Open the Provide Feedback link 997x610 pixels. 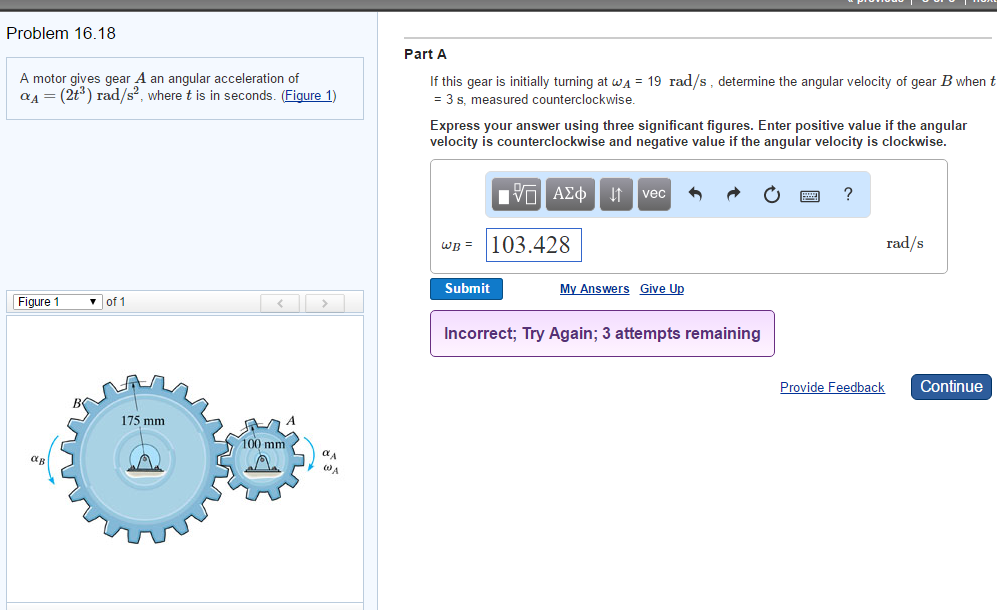[832, 387]
